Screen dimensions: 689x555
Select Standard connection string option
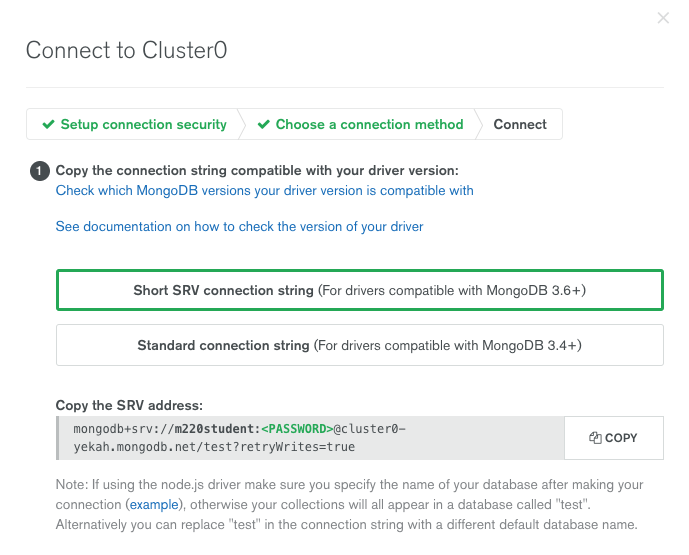[360, 345]
